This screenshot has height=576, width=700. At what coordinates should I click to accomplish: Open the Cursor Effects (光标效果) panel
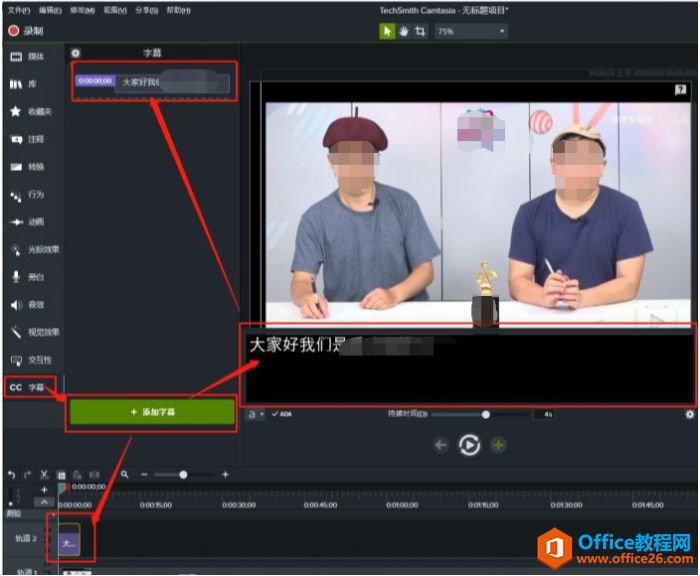coord(35,250)
